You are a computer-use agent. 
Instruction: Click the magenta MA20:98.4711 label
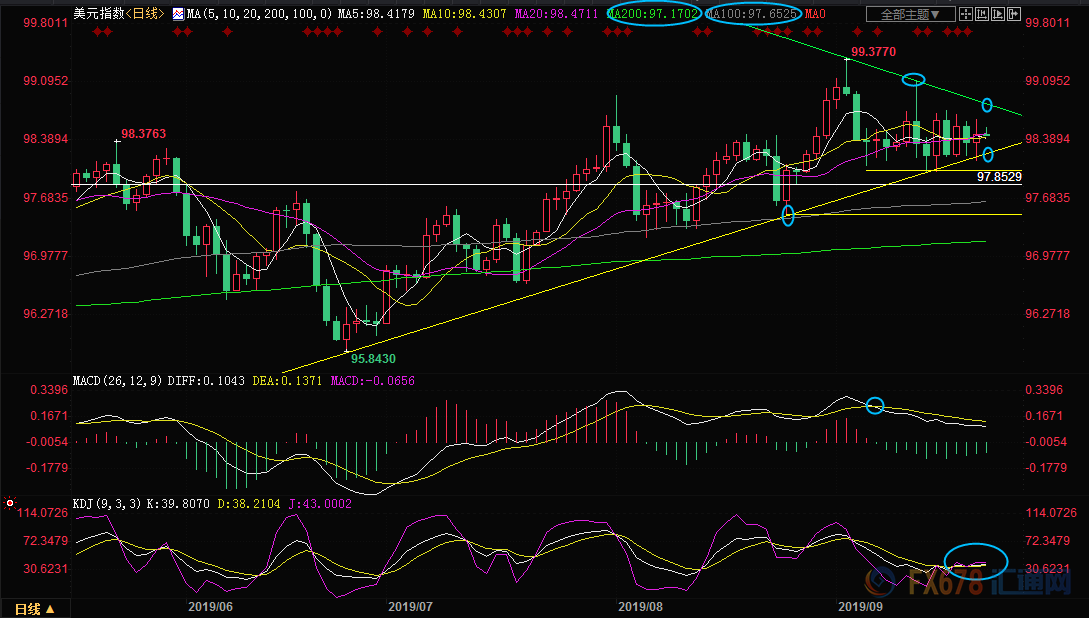[x=558, y=14]
